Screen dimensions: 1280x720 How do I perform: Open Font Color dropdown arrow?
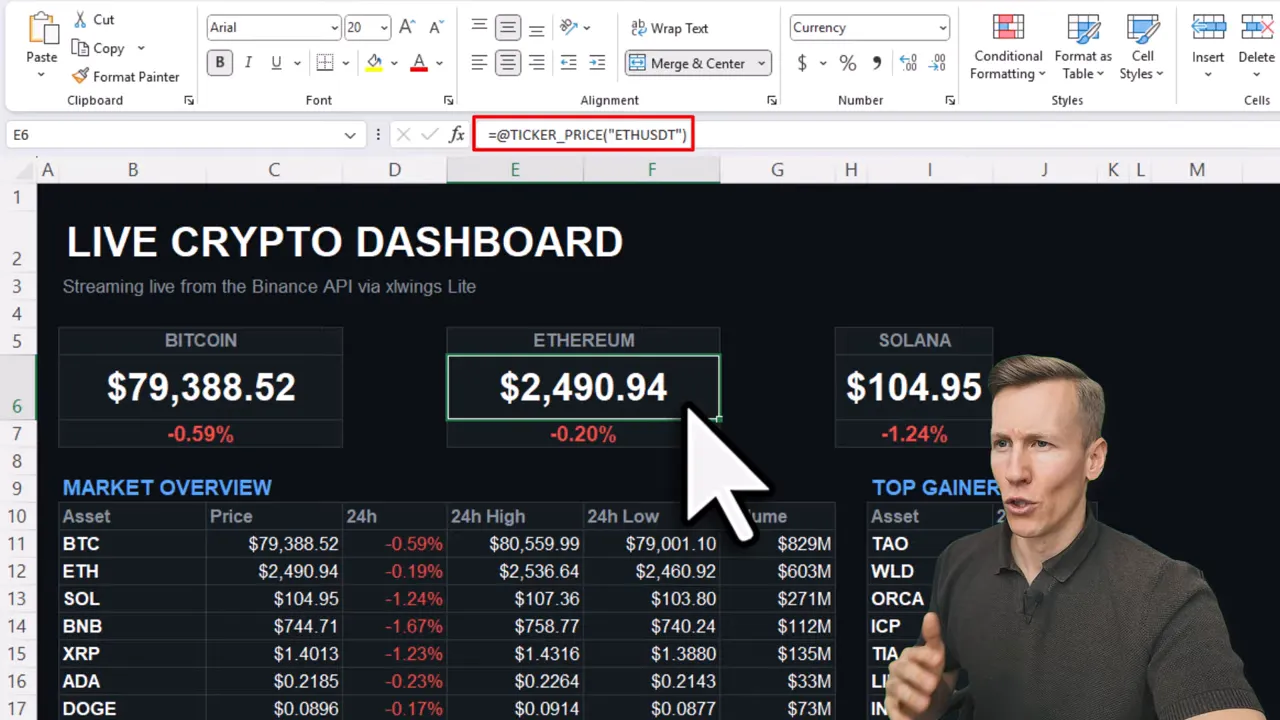[439, 63]
